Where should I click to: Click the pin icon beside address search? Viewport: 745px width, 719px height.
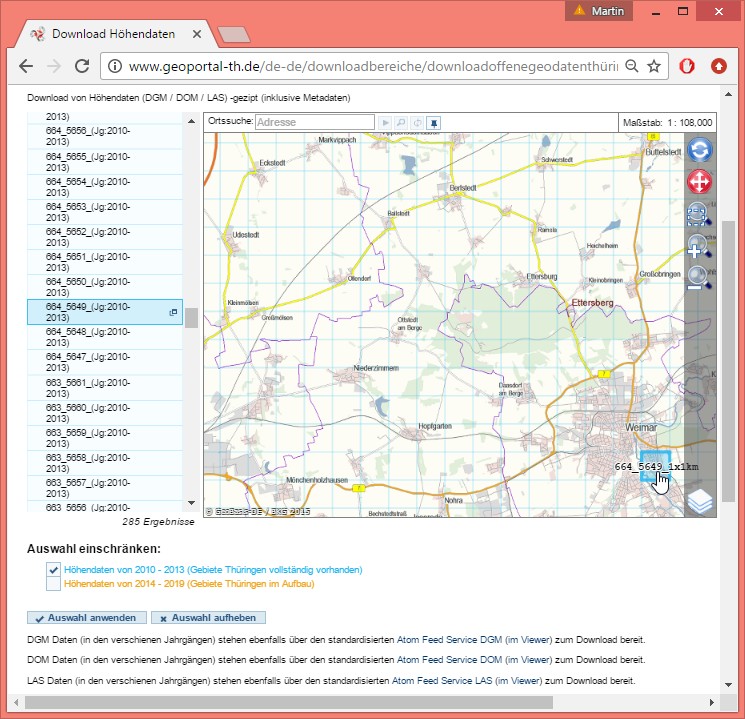(433, 122)
